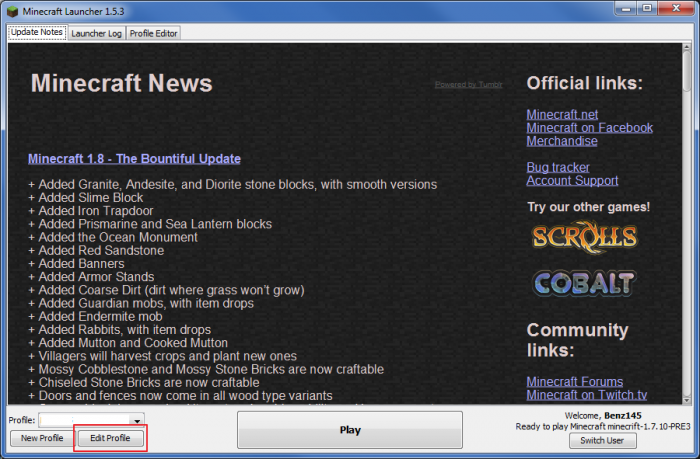Screen dimensions: 700x459
Task: Click the 'Welcome, Benz145' text
Action: (603, 416)
